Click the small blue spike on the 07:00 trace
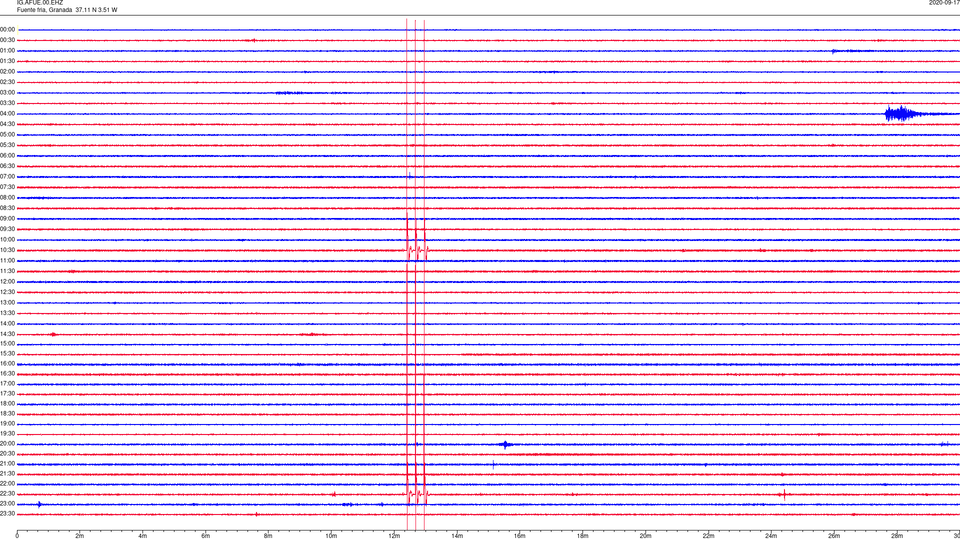The image size is (960, 540). [410, 176]
